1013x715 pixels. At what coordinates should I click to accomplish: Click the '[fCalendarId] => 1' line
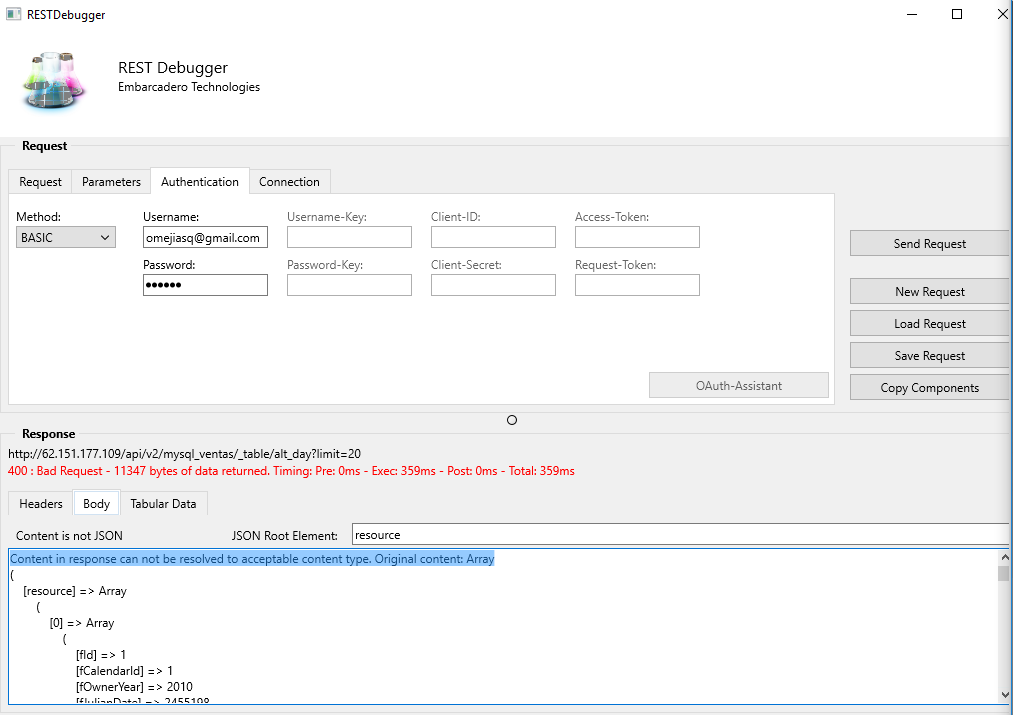click(x=124, y=671)
